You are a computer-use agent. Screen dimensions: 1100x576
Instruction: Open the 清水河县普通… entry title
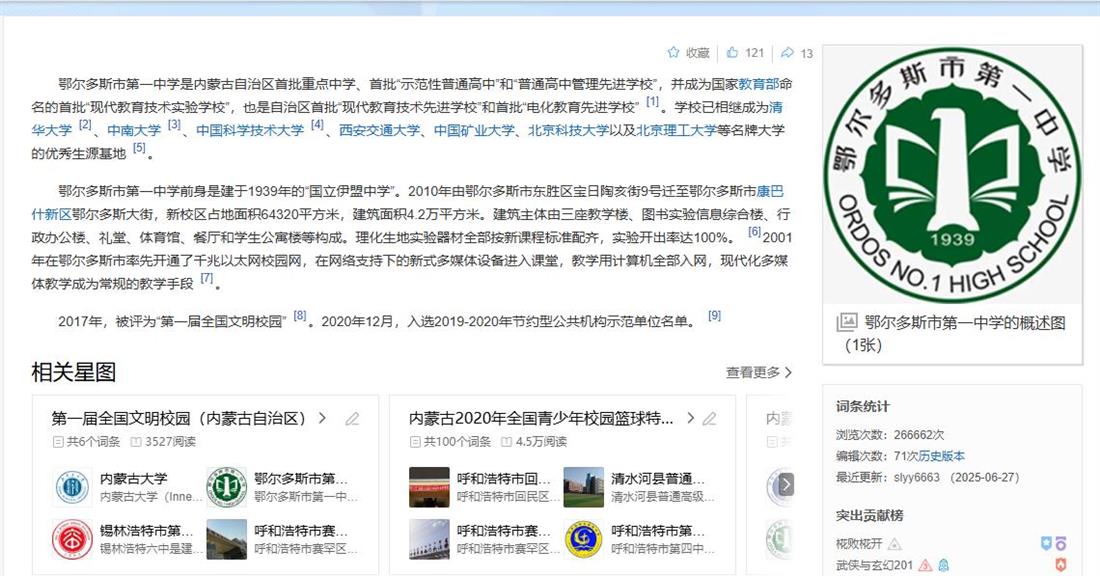click(x=657, y=479)
